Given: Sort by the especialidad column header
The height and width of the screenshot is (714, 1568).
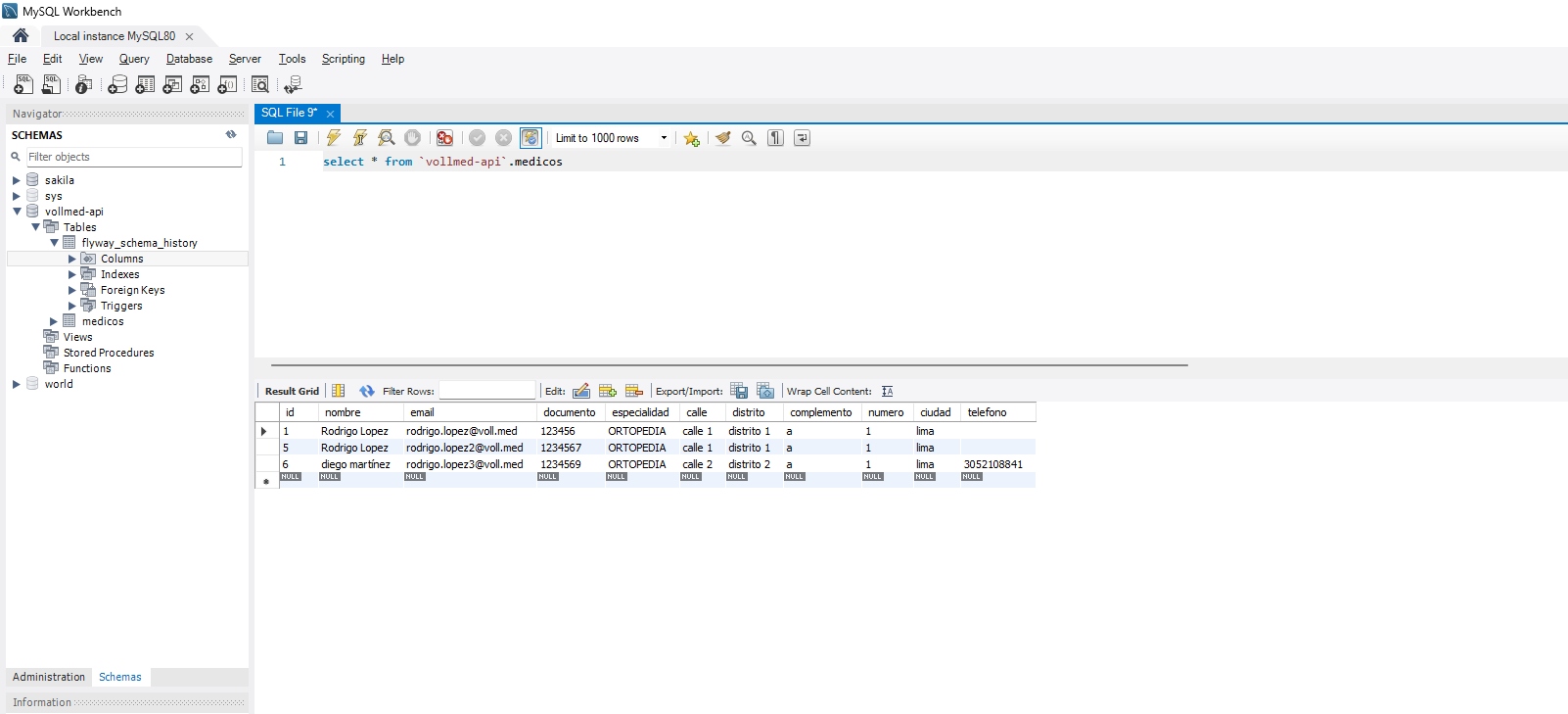Looking at the screenshot, I should (640, 412).
